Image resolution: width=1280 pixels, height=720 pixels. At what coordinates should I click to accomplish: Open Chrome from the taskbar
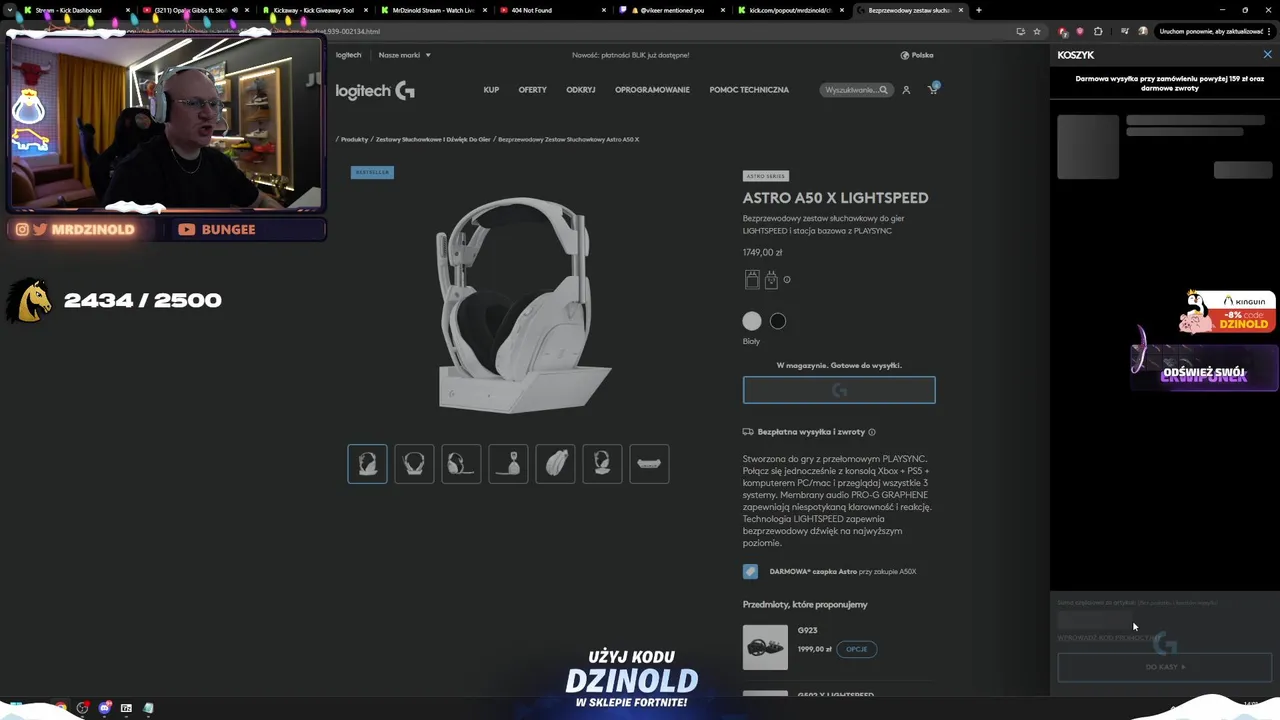tap(61, 708)
